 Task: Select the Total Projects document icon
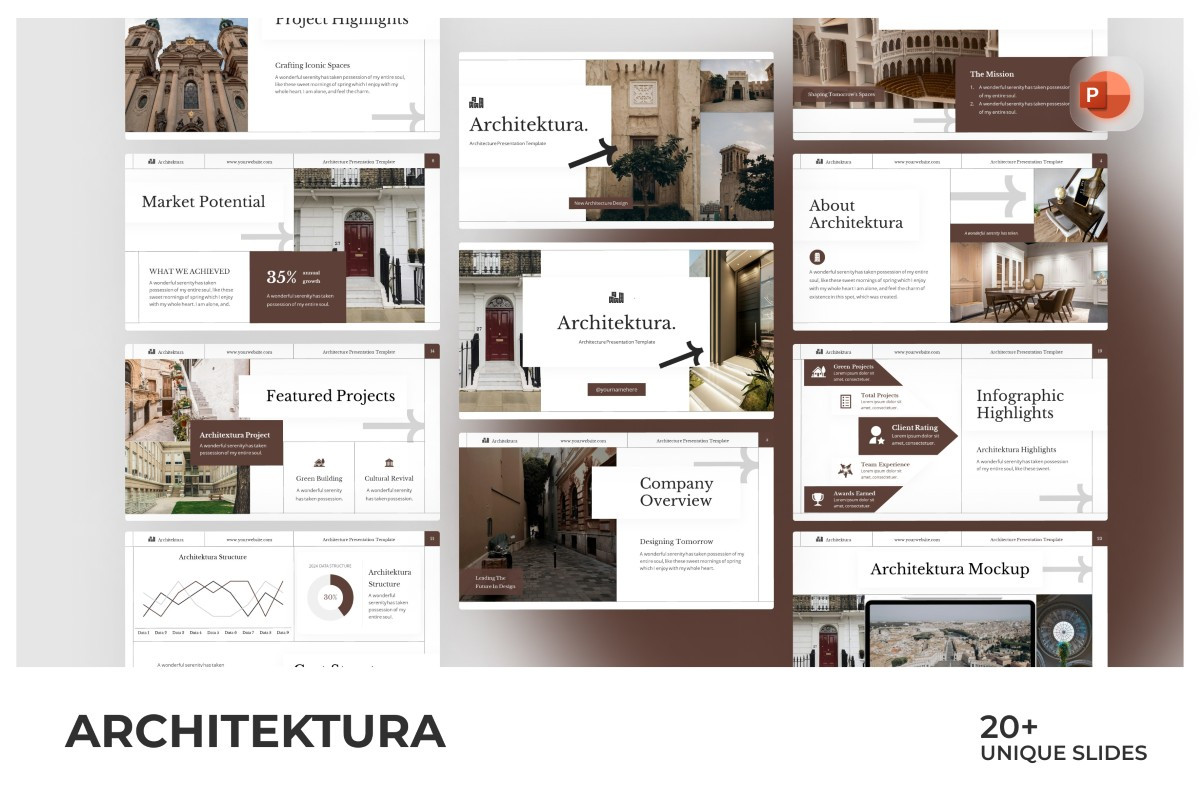pos(845,401)
